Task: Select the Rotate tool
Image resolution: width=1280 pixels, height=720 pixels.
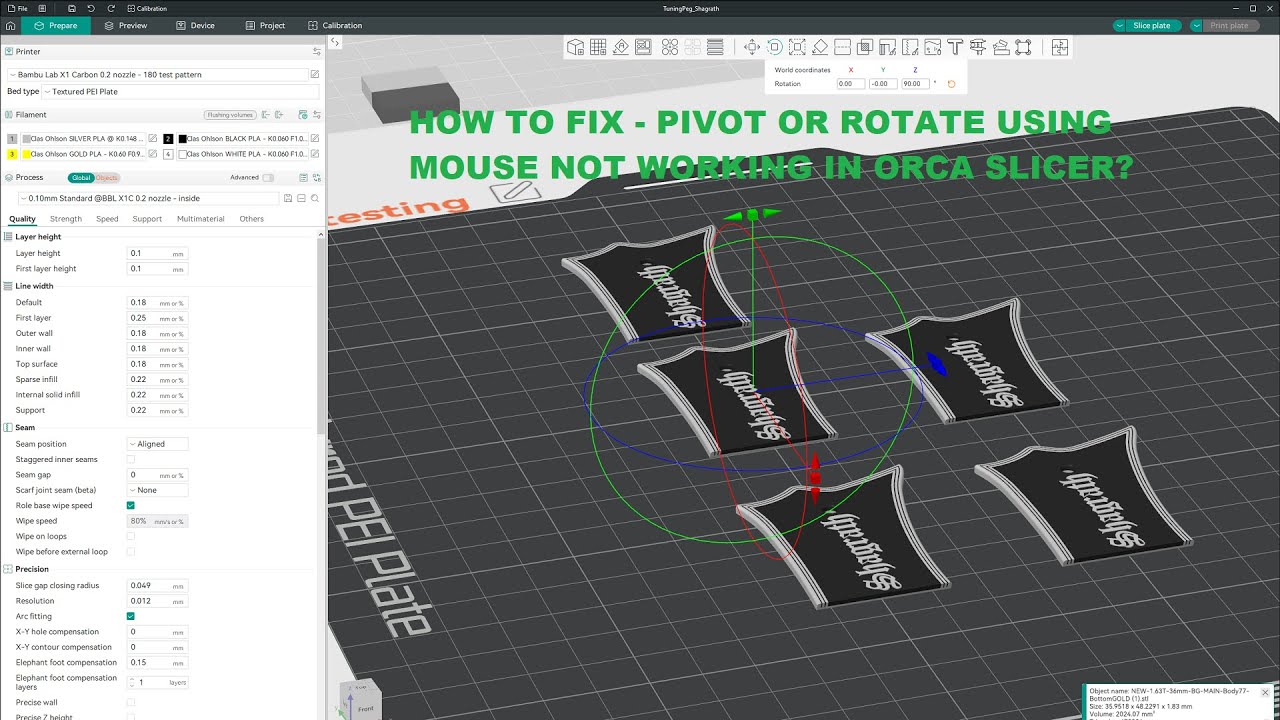Action: (x=775, y=47)
